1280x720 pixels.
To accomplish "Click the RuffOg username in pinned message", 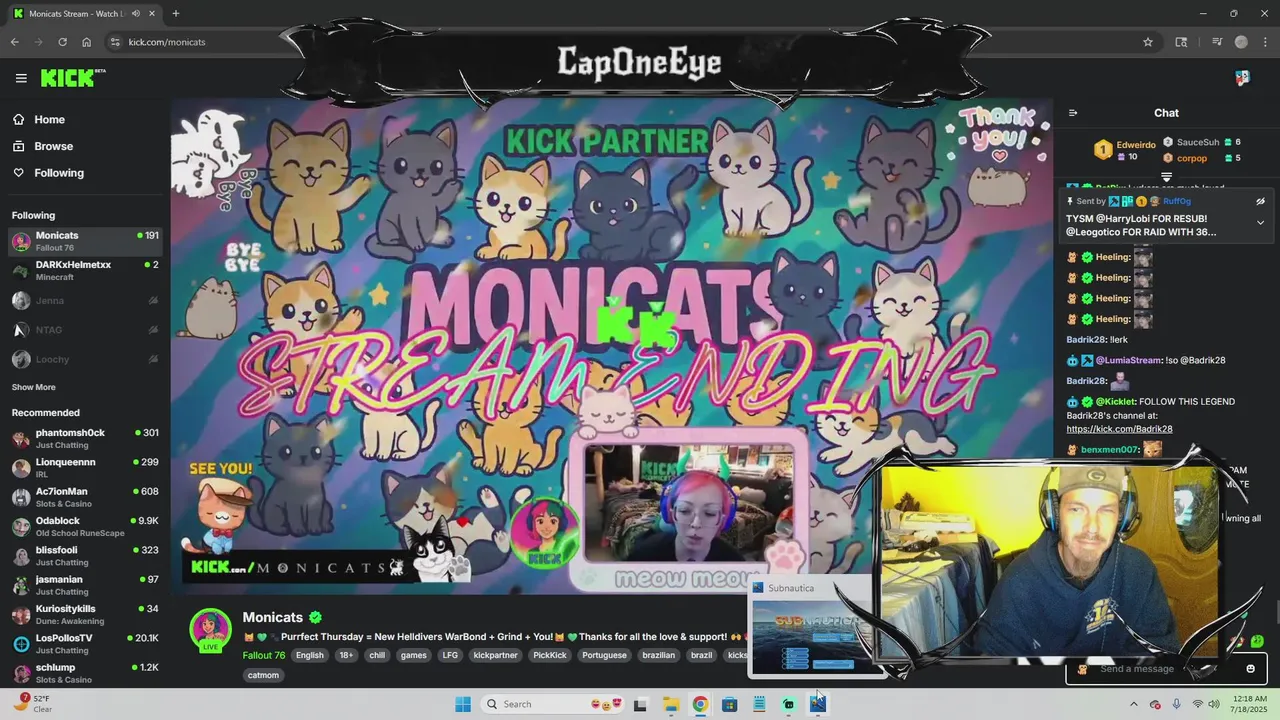I will [1177, 201].
